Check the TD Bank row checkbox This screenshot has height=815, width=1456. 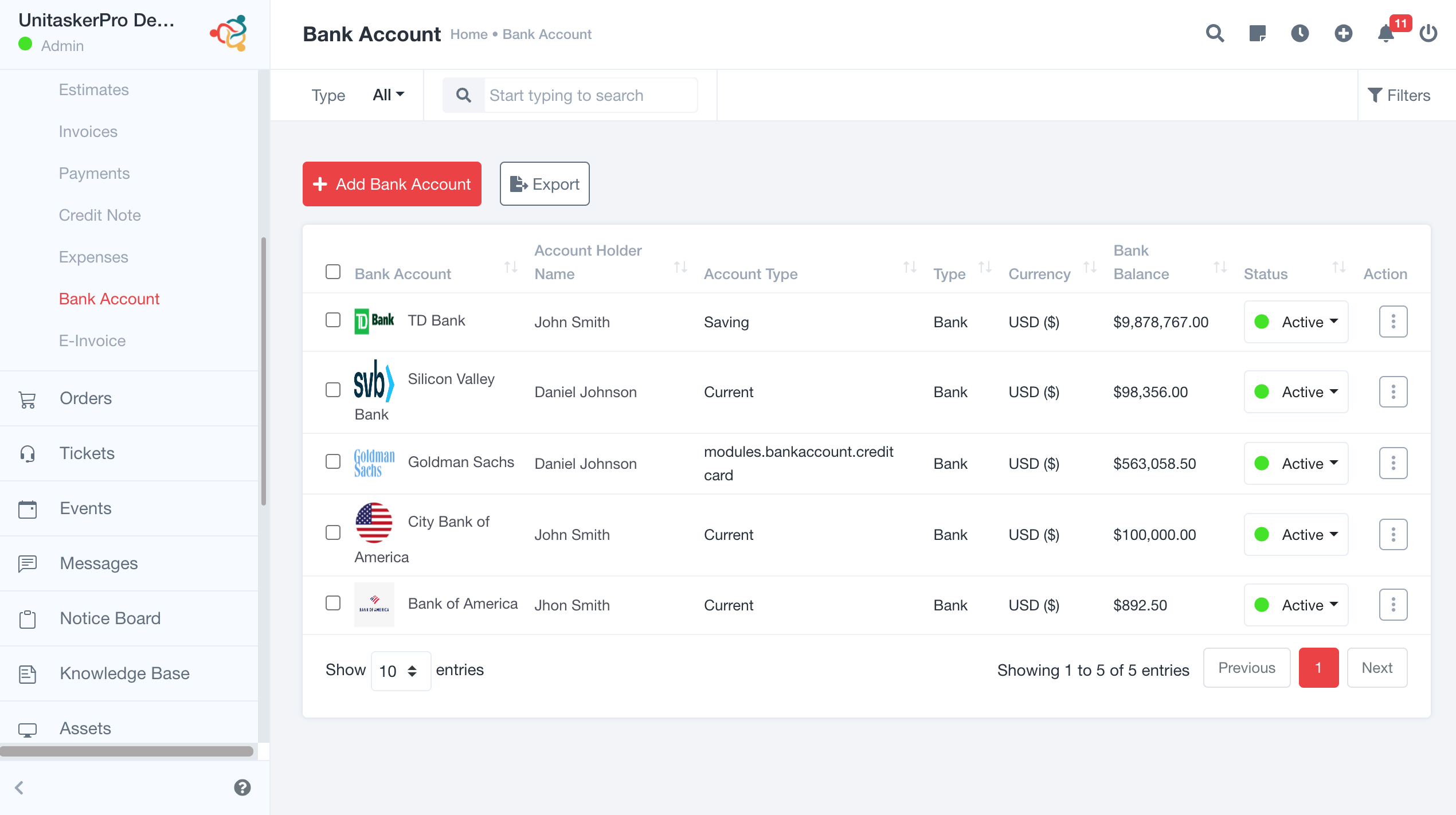pyautogui.click(x=333, y=320)
